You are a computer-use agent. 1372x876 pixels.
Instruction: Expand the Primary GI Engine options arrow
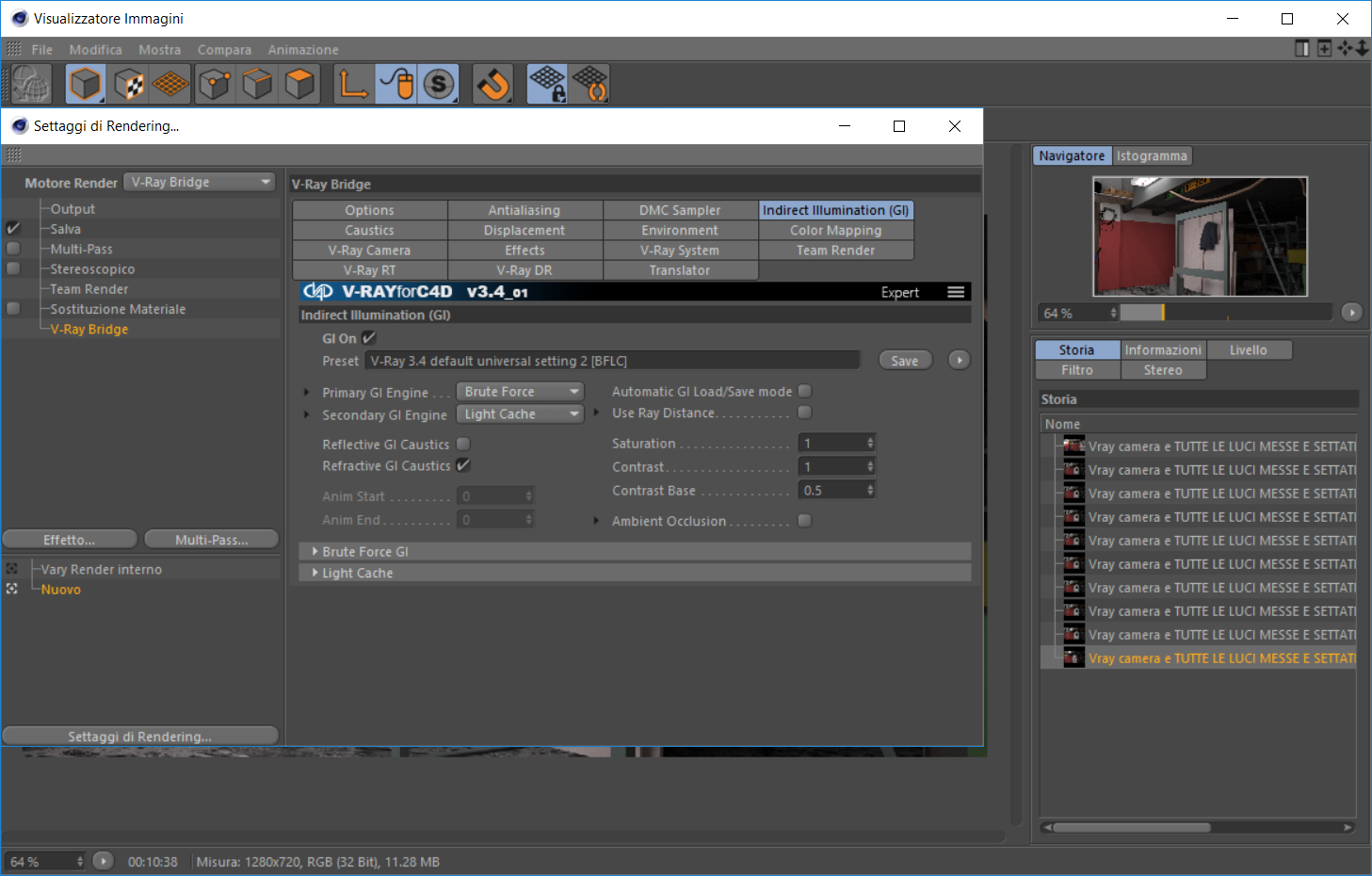[x=306, y=392]
